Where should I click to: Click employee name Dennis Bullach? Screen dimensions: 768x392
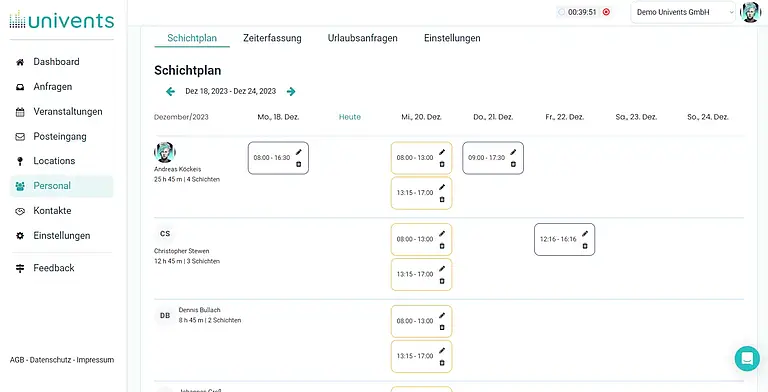pyautogui.click(x=199, y=310)
